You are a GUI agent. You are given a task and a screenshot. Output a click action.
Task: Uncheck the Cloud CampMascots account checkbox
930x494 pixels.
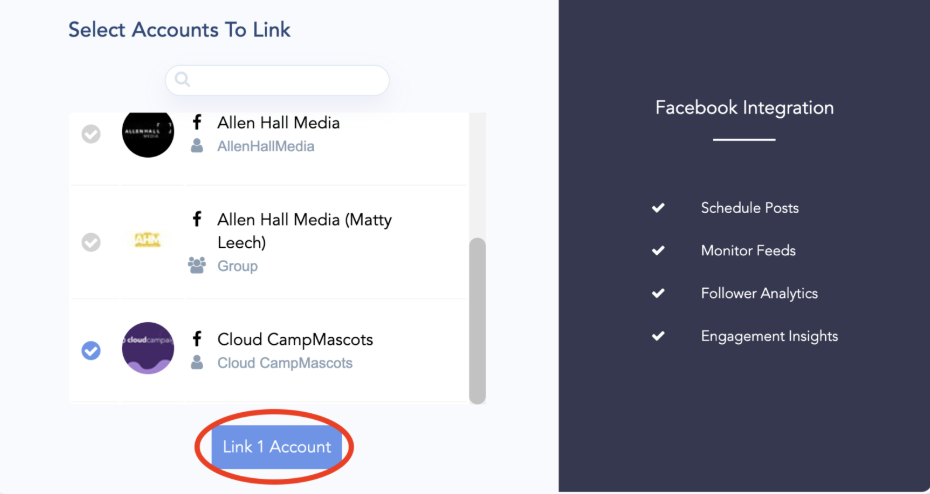(91, 350)
